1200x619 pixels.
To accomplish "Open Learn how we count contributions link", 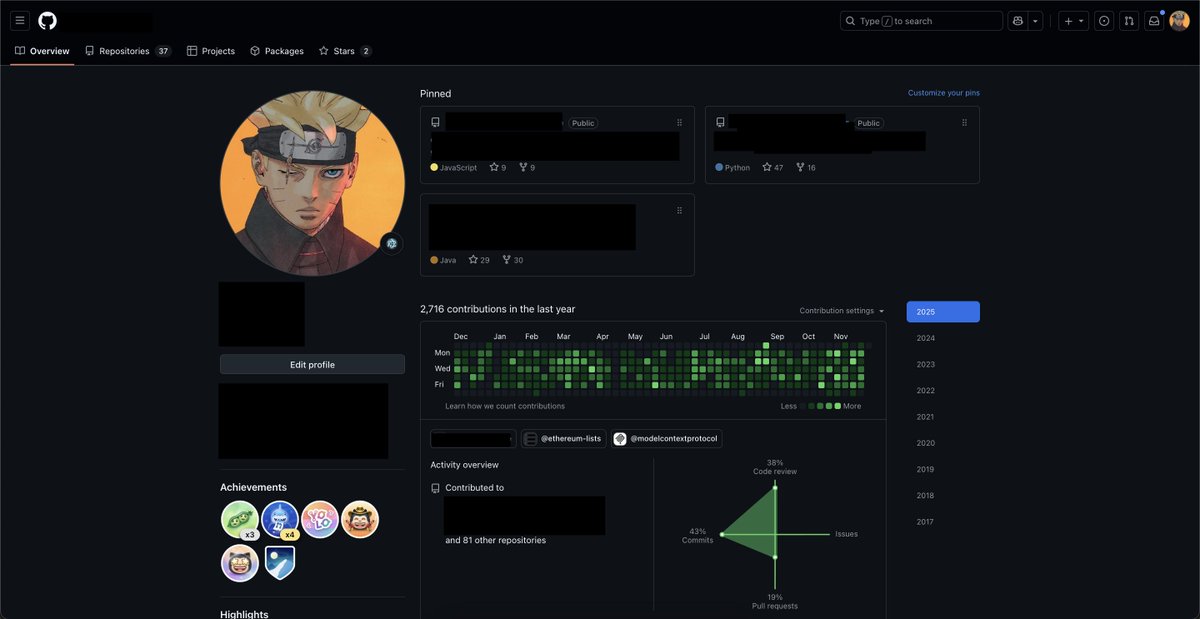I will click(505, 406).
